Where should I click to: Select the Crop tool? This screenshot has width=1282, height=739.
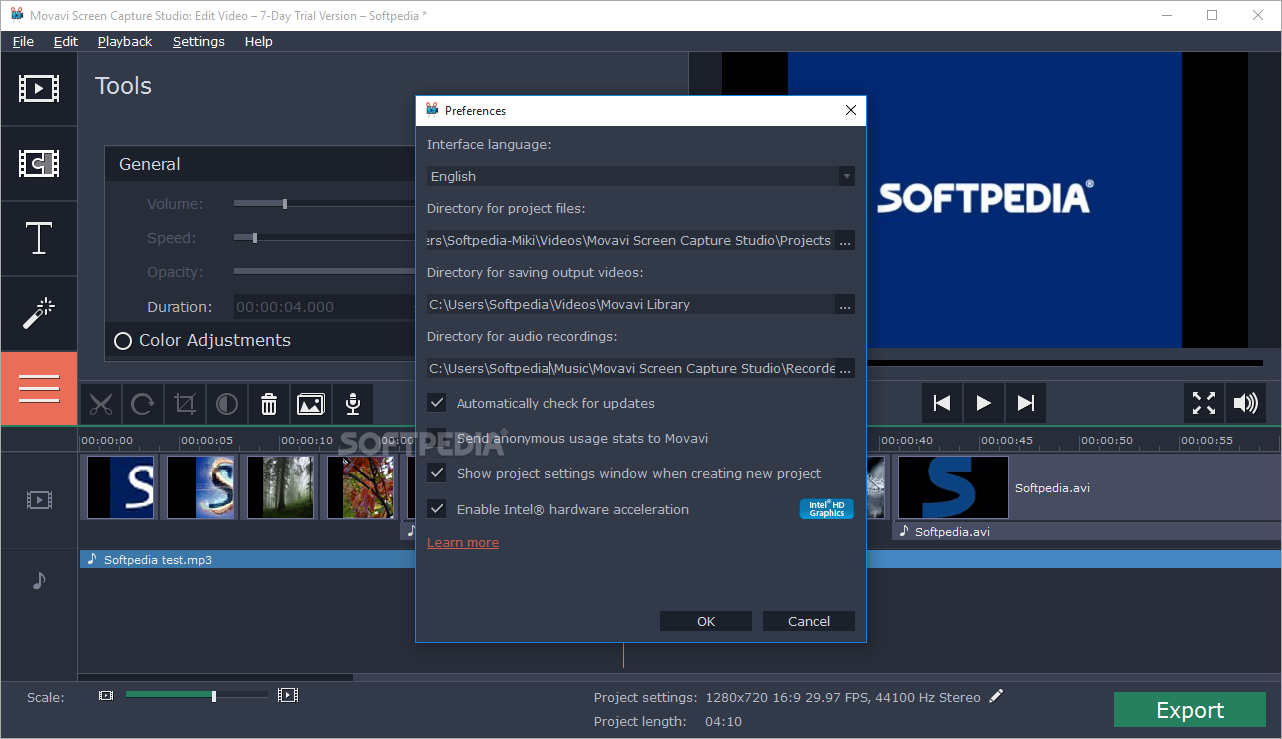[x=185, y=404]
